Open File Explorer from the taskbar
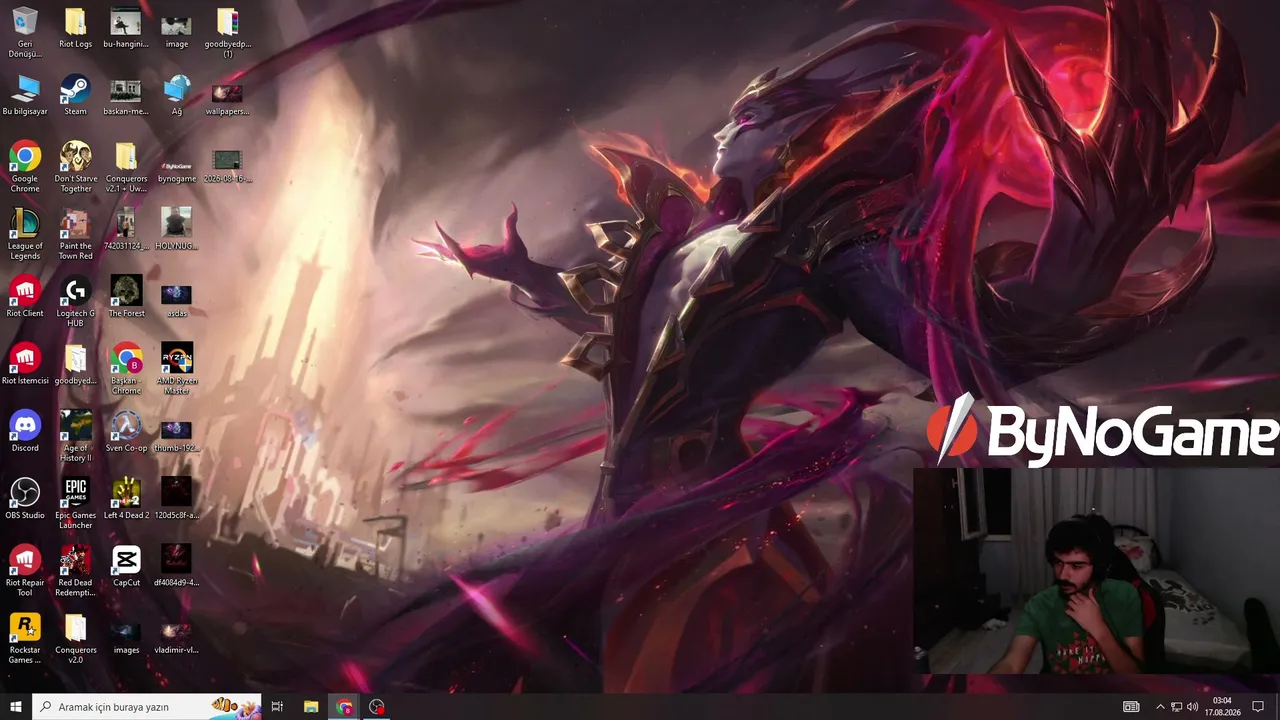The image size is (1280, 720). click(311, 707)
